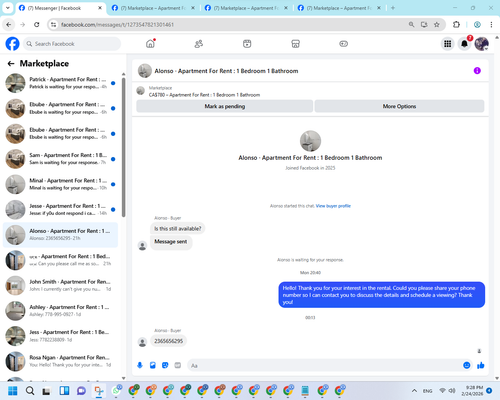Screen dimensions: 500x400
Task: Switch to Messenger | Facebook browser tab
Action: click(x=60, y=8)
